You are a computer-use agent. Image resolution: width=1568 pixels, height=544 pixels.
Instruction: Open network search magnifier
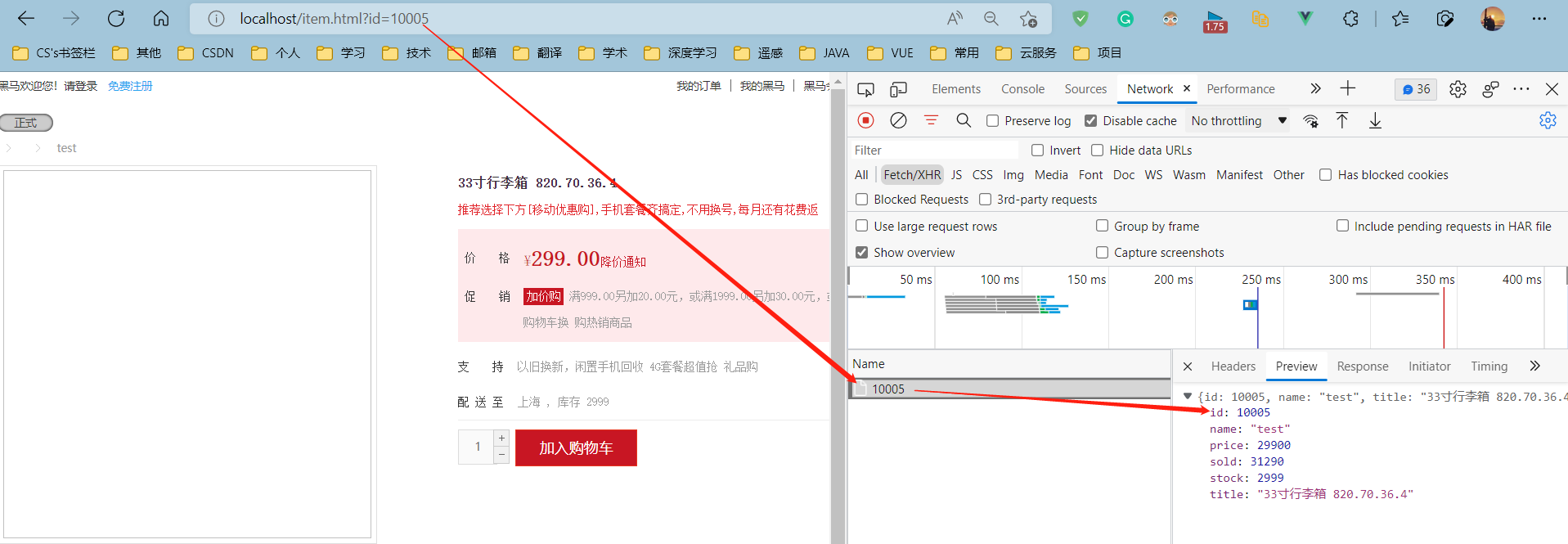pyautogui.click(x=964, y=120)
